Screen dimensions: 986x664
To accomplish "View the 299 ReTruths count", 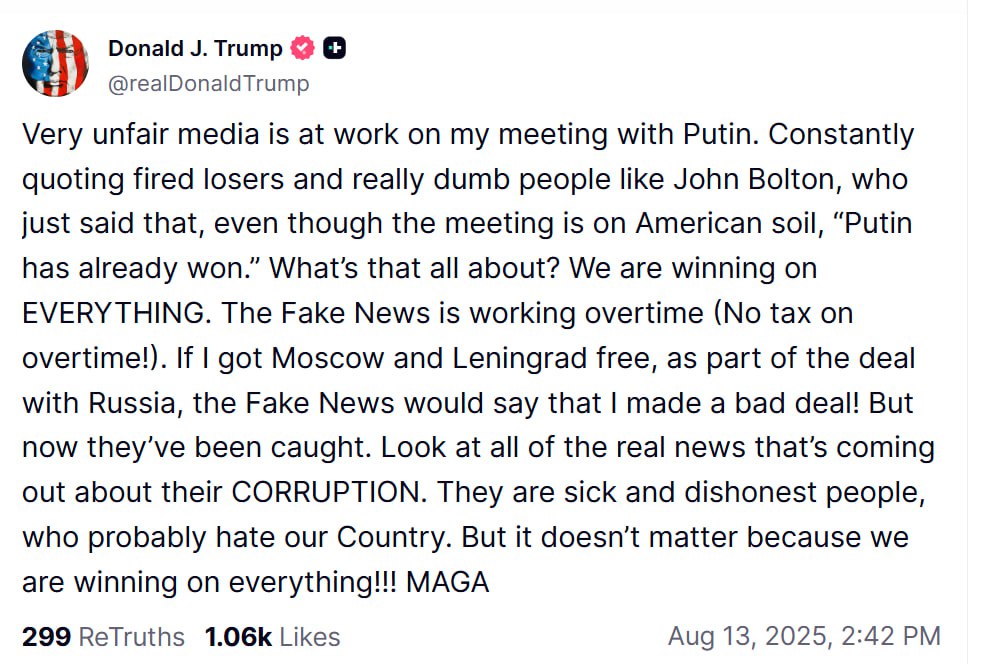I will 47,636.
